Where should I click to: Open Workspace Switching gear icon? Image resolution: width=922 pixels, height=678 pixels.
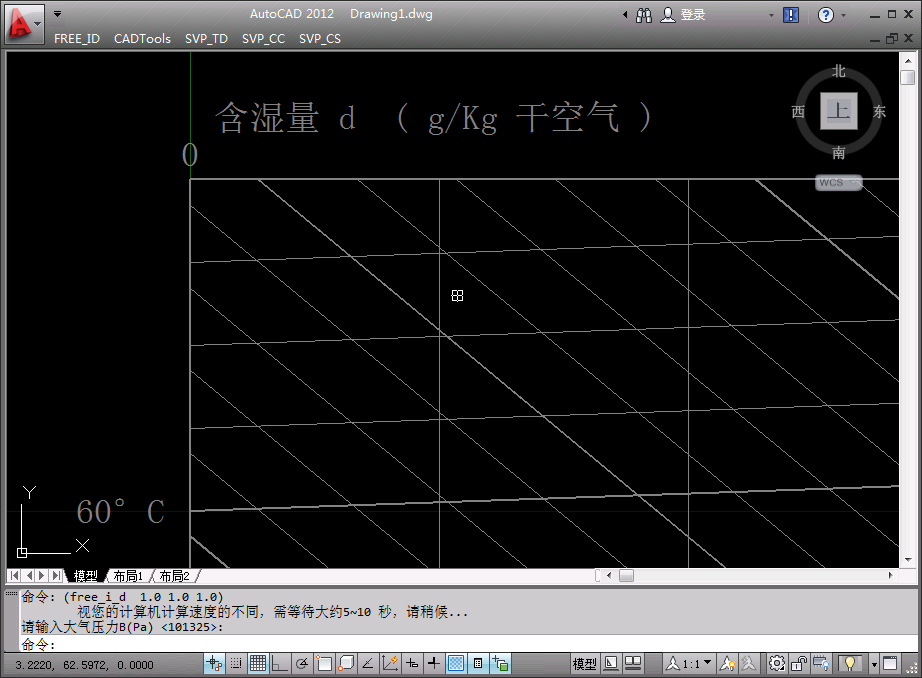coord(777,664)
